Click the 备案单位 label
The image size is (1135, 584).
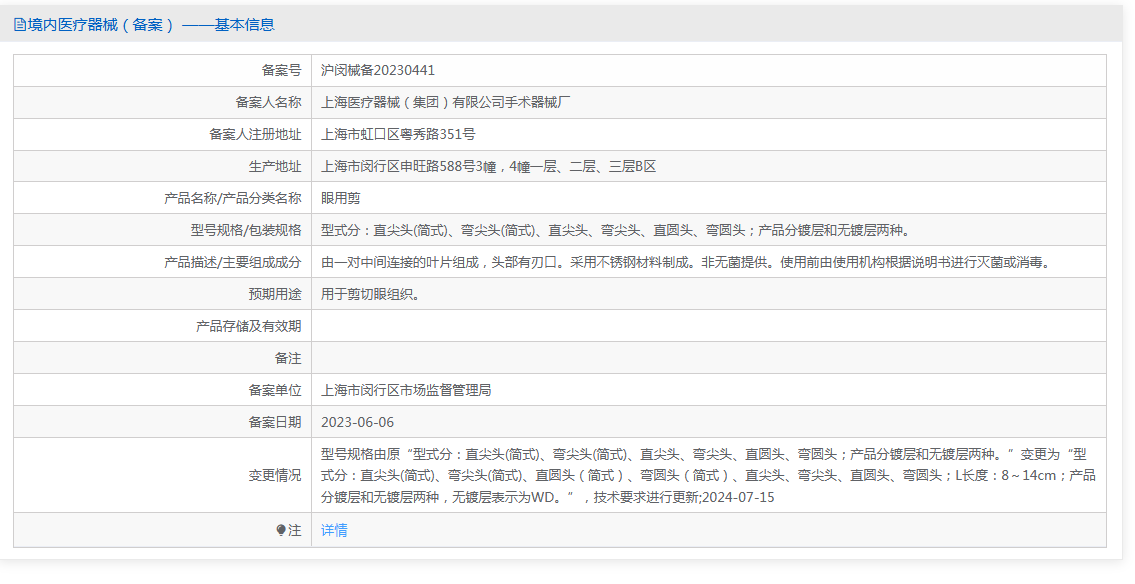(275, 390)
